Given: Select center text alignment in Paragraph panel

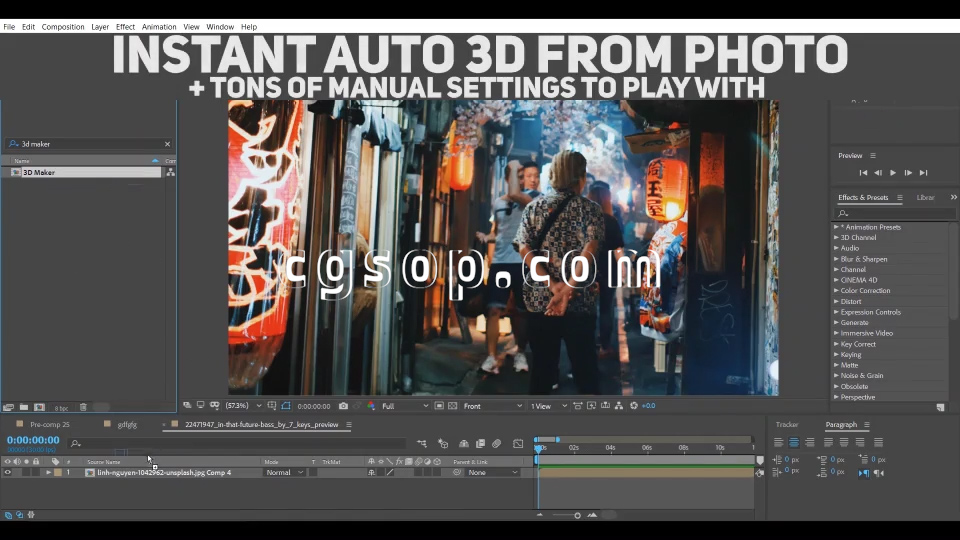Looking at the screenshot, I should pos(794,442).
